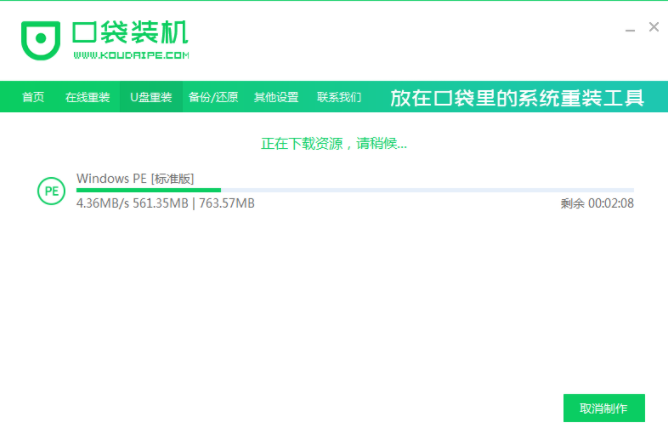
Task: Click the 剩余 00:02:08 remaining time
Action: click(x=596, y=203)
